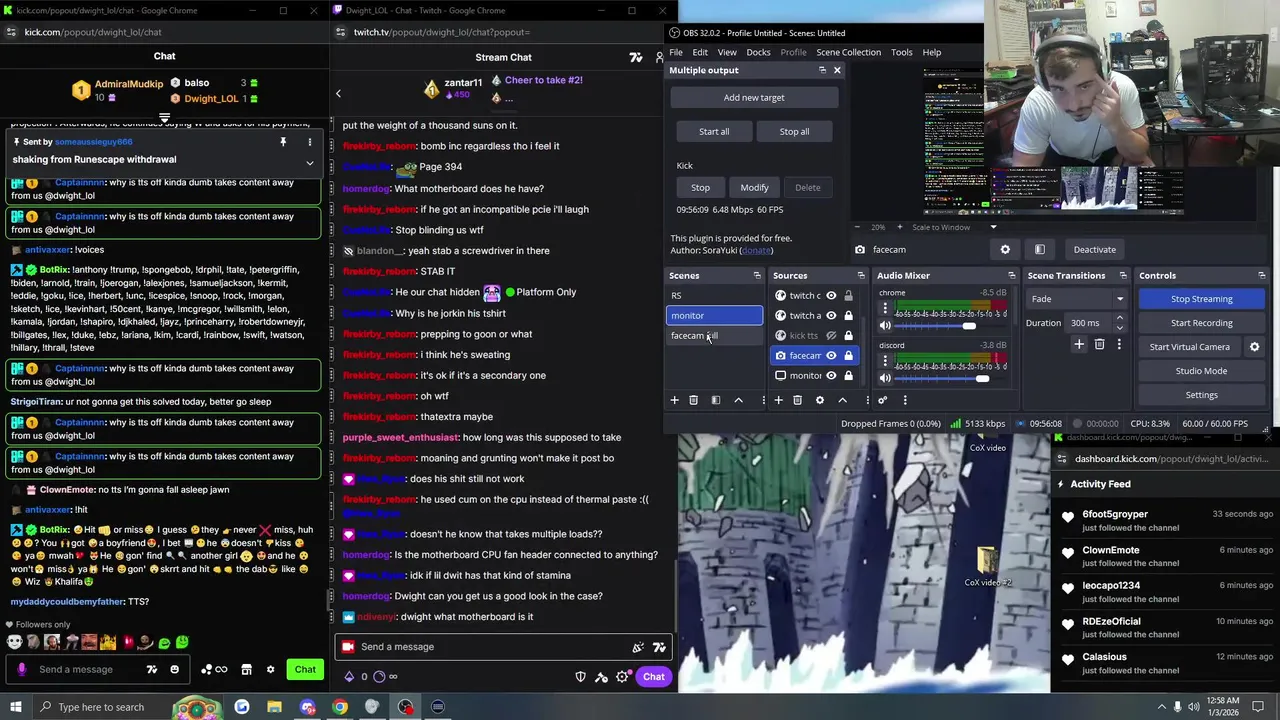Click Add new target button
Screen dimensions: 1280x720
(754, 98)
